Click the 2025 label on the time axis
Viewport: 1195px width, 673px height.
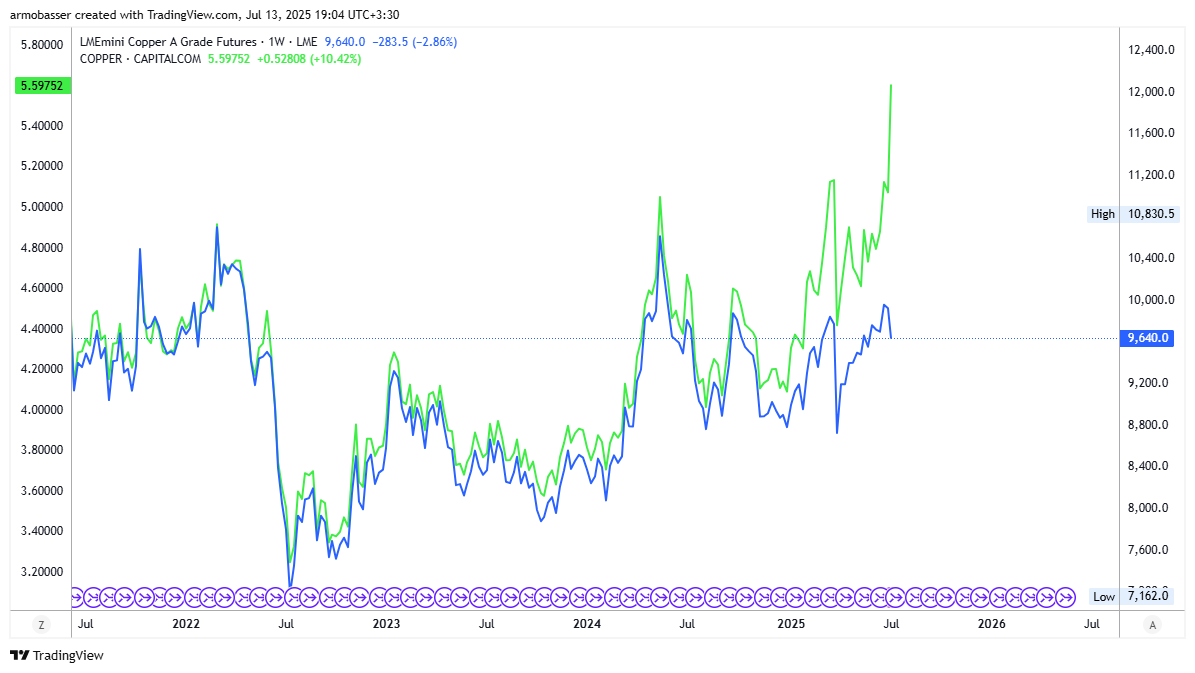coord(791,625)
